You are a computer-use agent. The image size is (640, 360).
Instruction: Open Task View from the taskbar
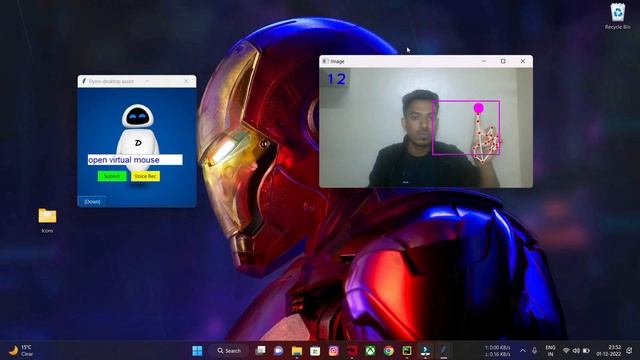point(260,351)
